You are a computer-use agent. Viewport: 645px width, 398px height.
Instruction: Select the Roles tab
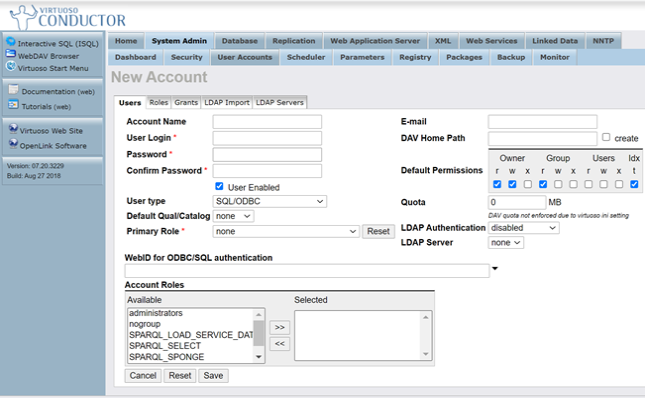pyautogui.click(x=159, y=102)
